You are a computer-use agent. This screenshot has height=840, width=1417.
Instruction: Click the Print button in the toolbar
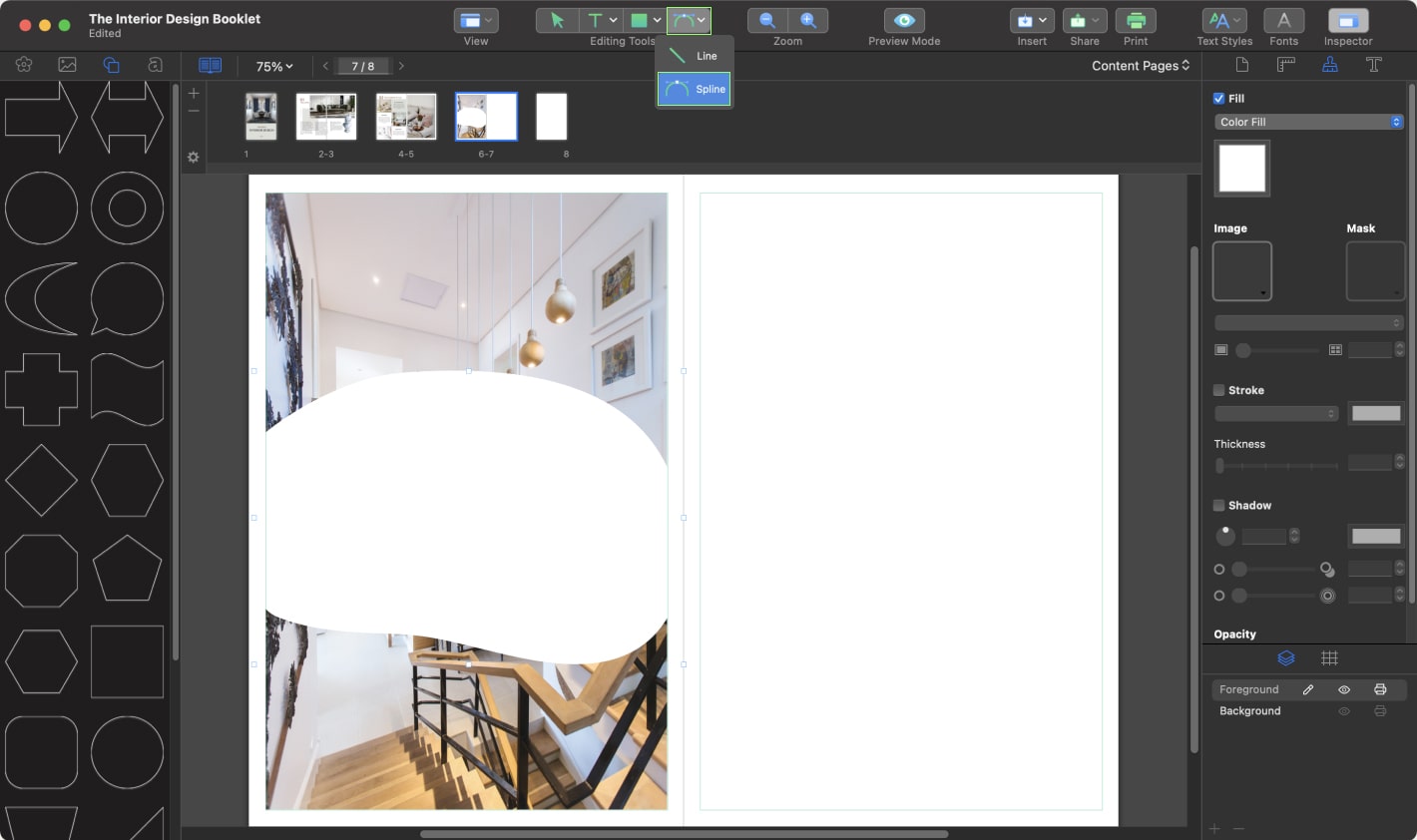(x=1136, y=20)
